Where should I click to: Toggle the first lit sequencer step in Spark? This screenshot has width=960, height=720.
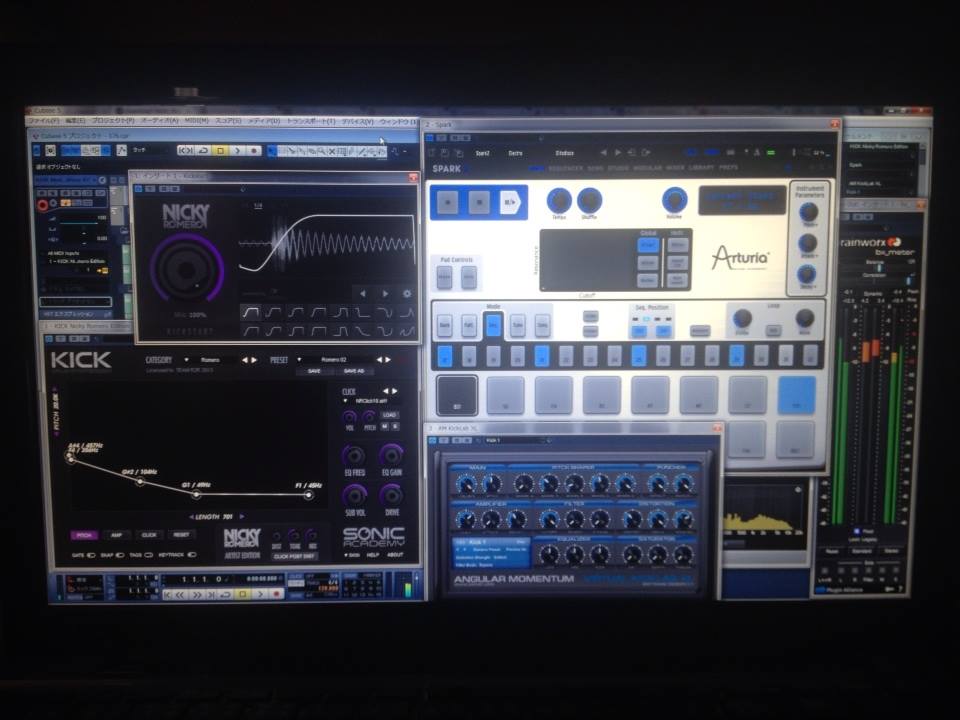pyautogui.click(x=445, y=356)
